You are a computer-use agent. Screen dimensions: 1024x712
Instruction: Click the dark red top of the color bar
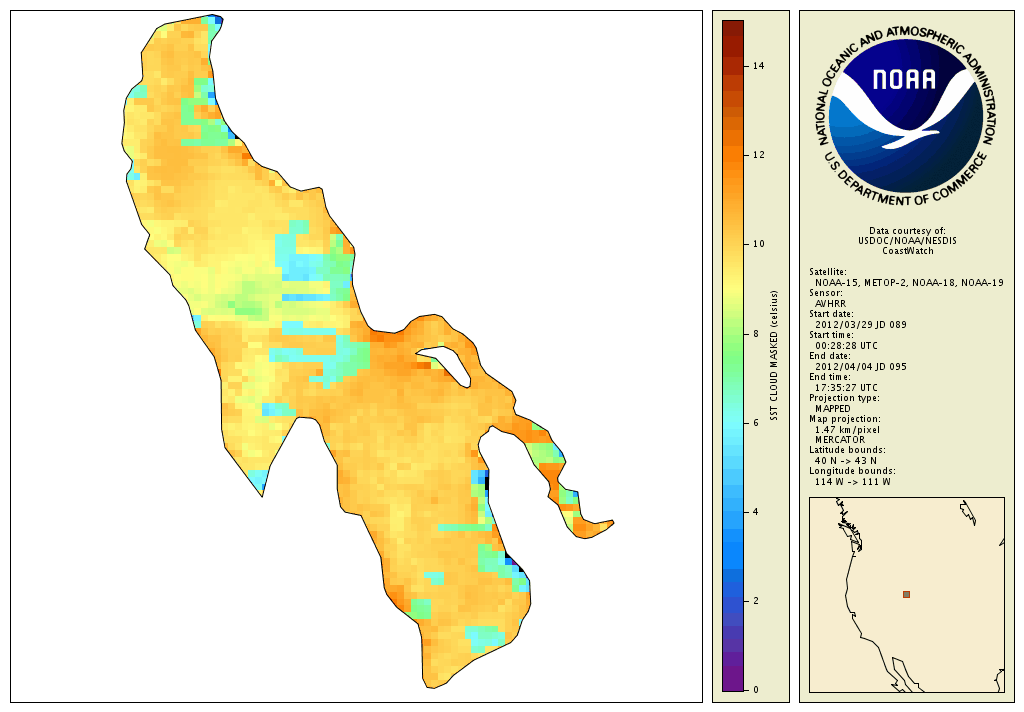point(733,29)
